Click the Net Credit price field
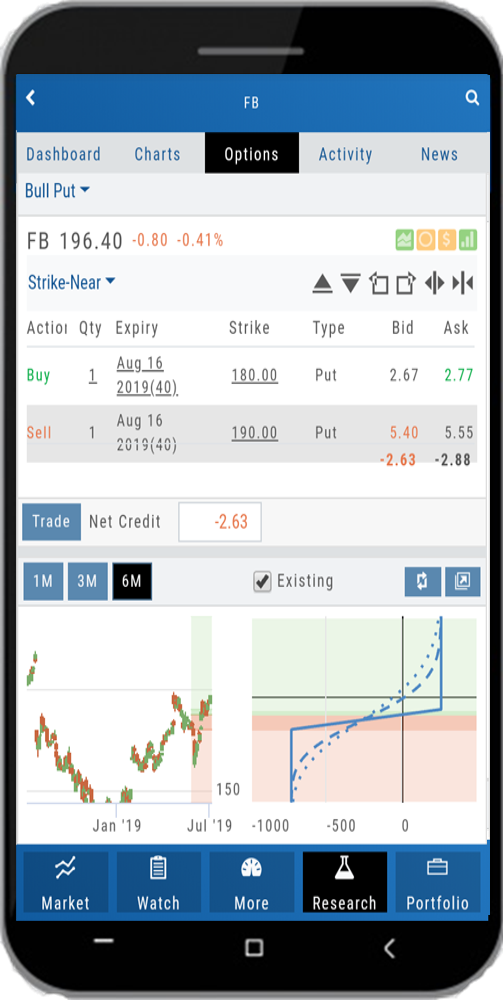Viewport: 503px width, 1000px height. [x=220, y=522]
